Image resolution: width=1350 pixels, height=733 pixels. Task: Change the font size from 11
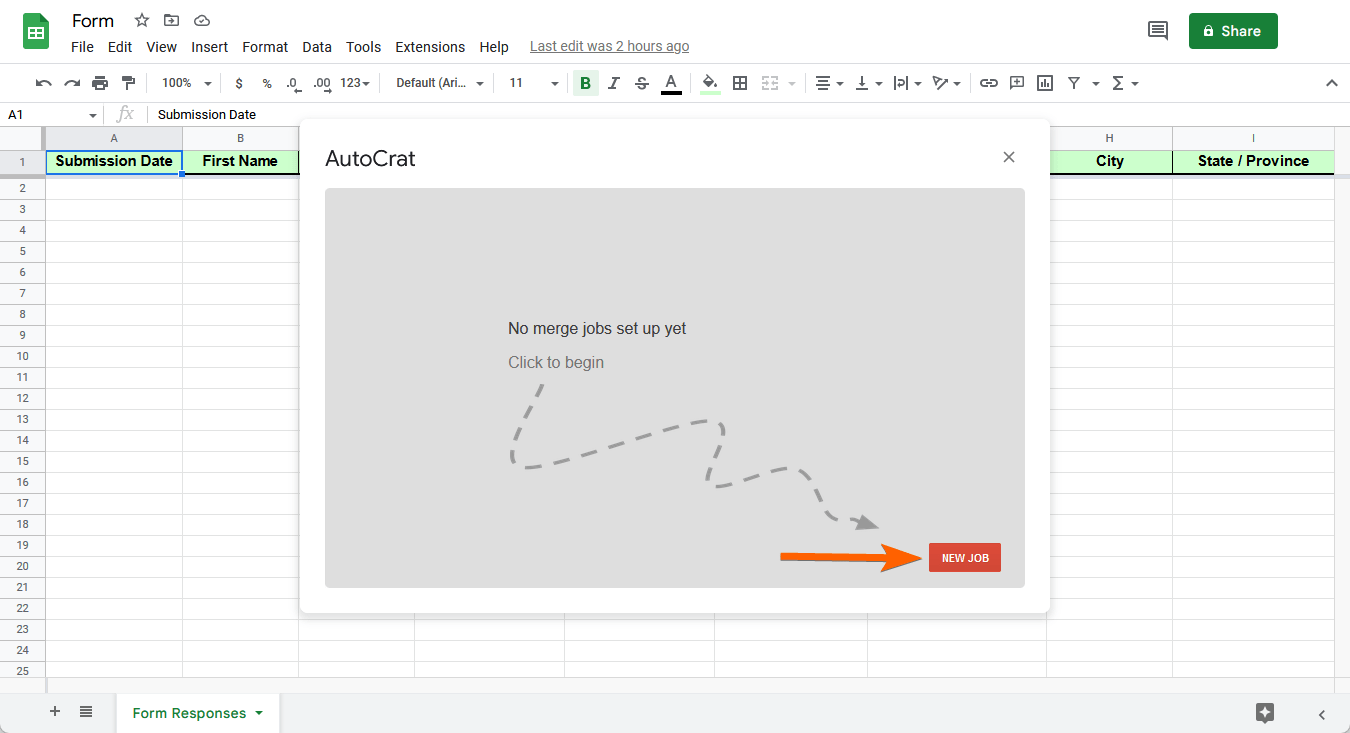[x=533, y=83]
